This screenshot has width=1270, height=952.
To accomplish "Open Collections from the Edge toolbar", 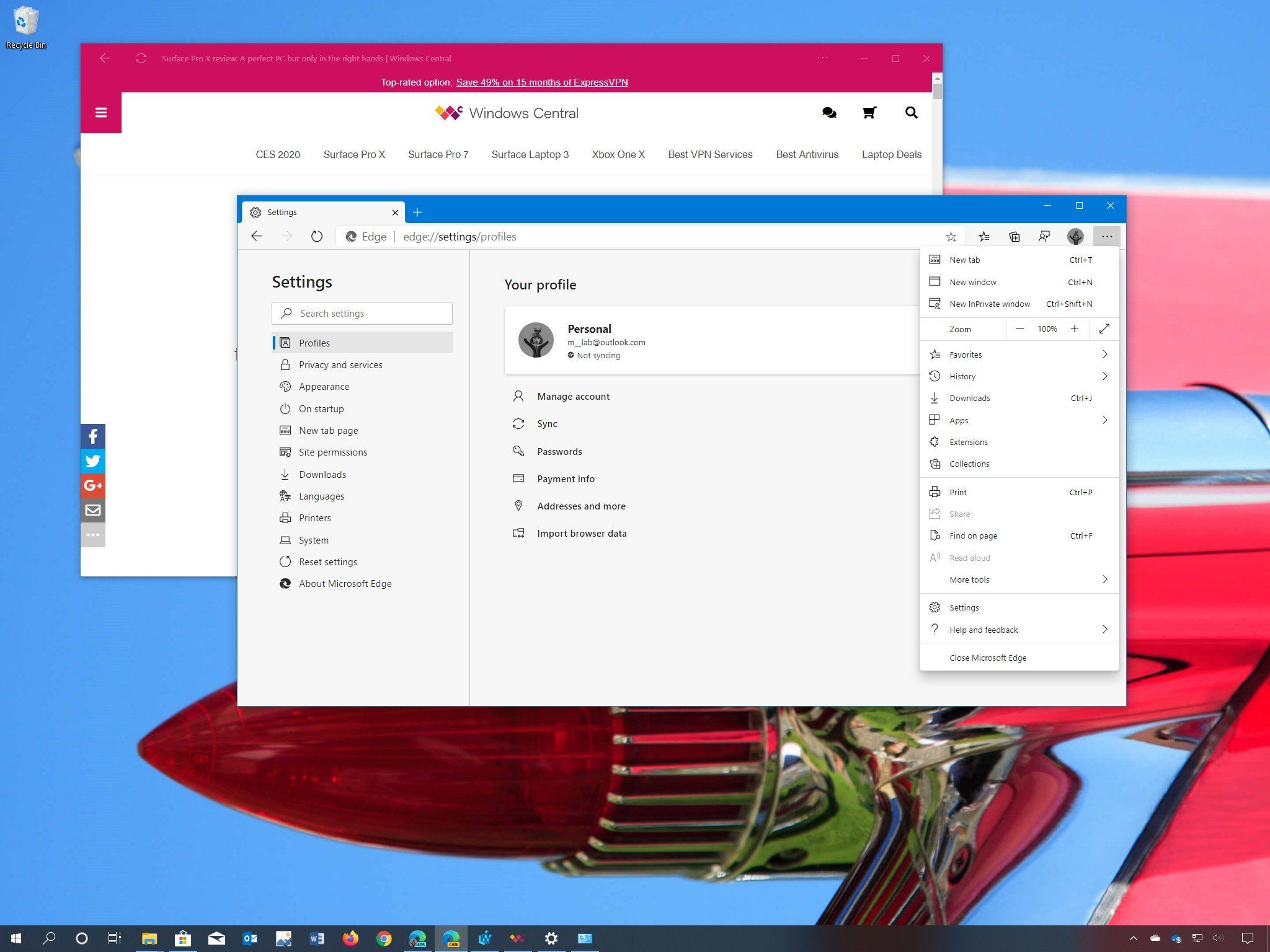I will pos(1015,236).
